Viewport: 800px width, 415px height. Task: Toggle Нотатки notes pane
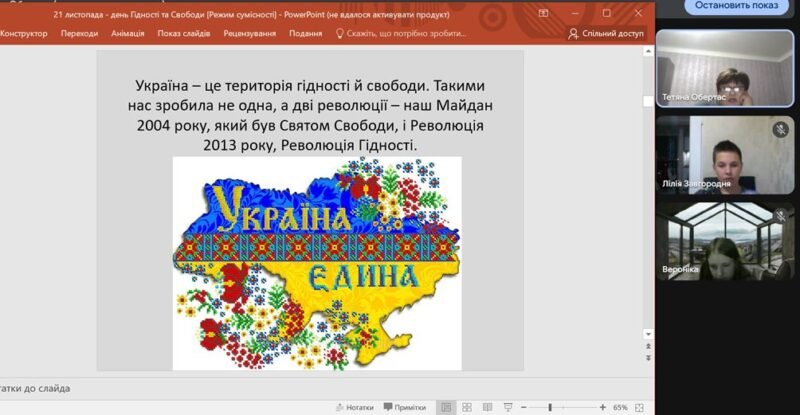[353, 408]
